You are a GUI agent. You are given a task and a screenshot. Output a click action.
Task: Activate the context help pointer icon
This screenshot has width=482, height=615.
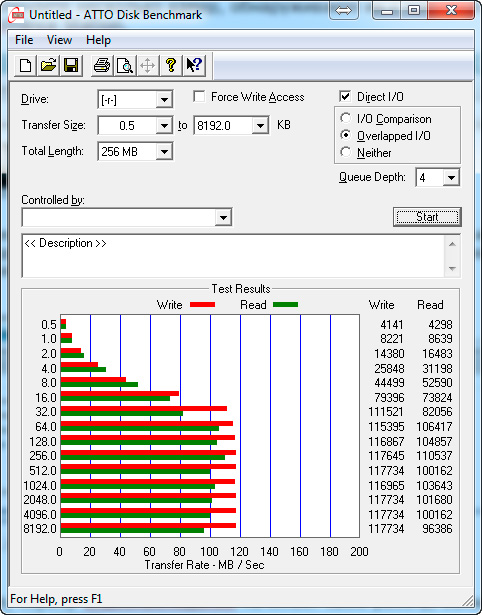193,65
